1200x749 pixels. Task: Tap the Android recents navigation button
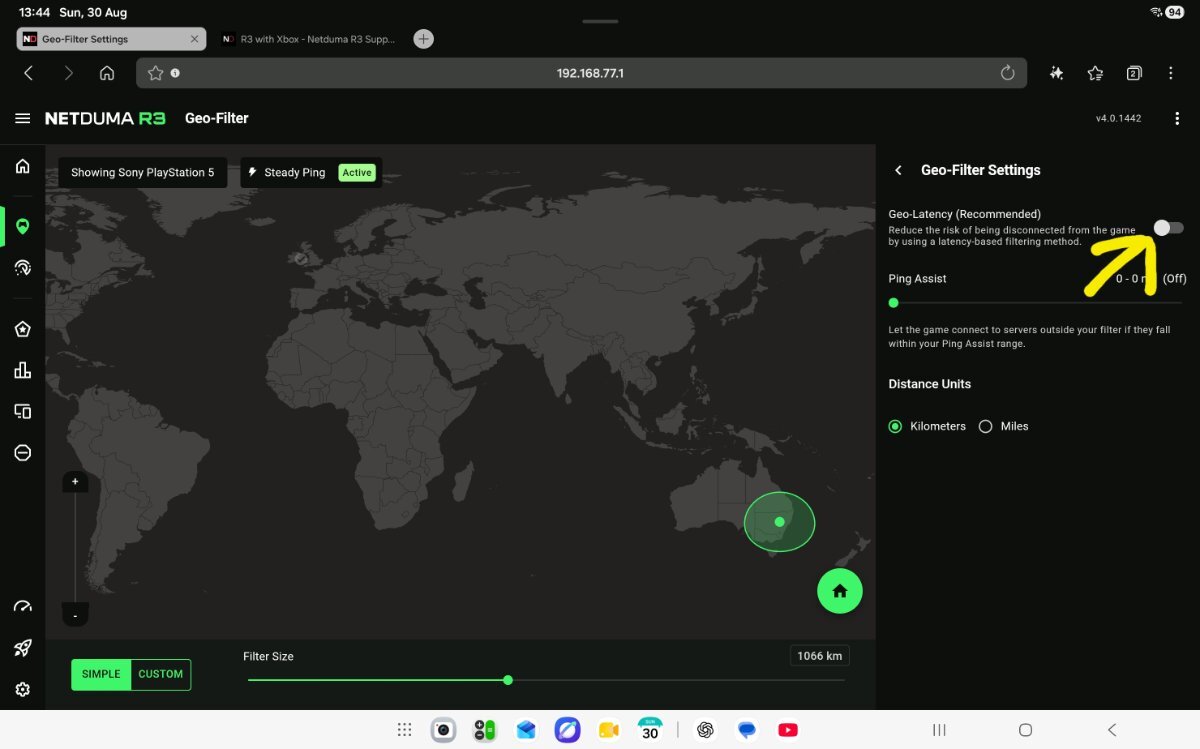[x=939, y=730]
